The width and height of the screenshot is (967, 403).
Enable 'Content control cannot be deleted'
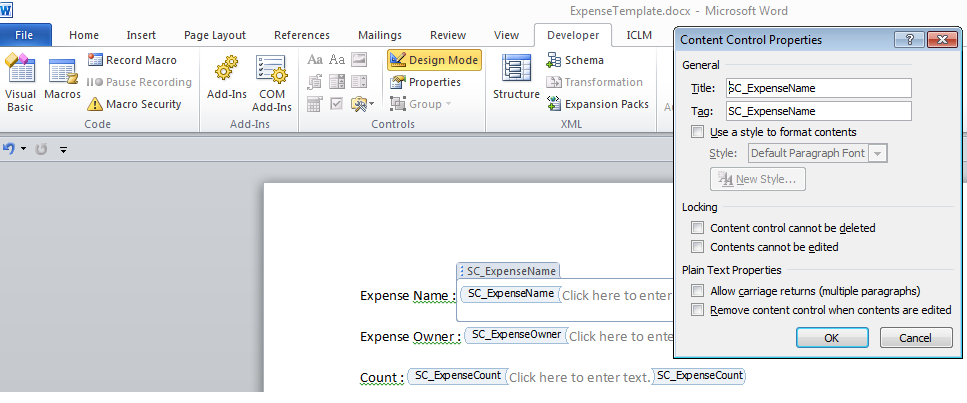(697, 228)
